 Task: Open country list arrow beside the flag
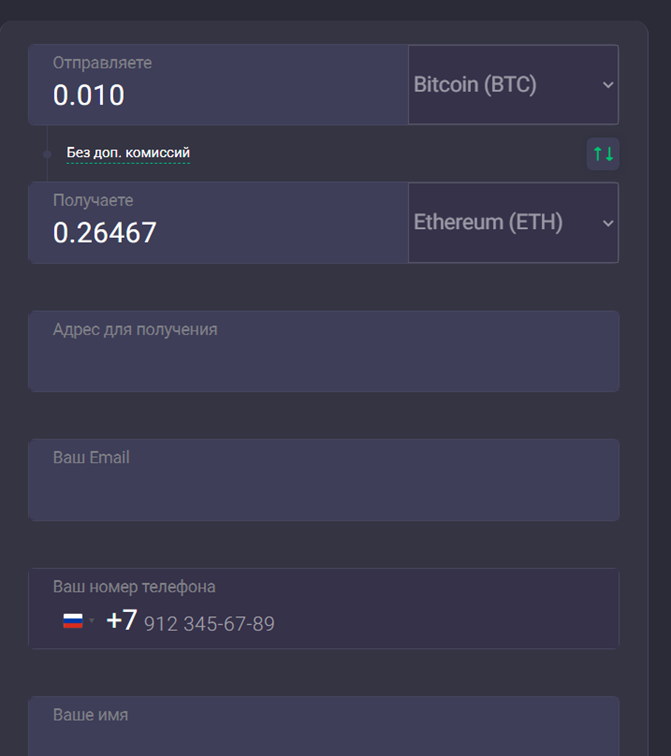click(92, 621)
